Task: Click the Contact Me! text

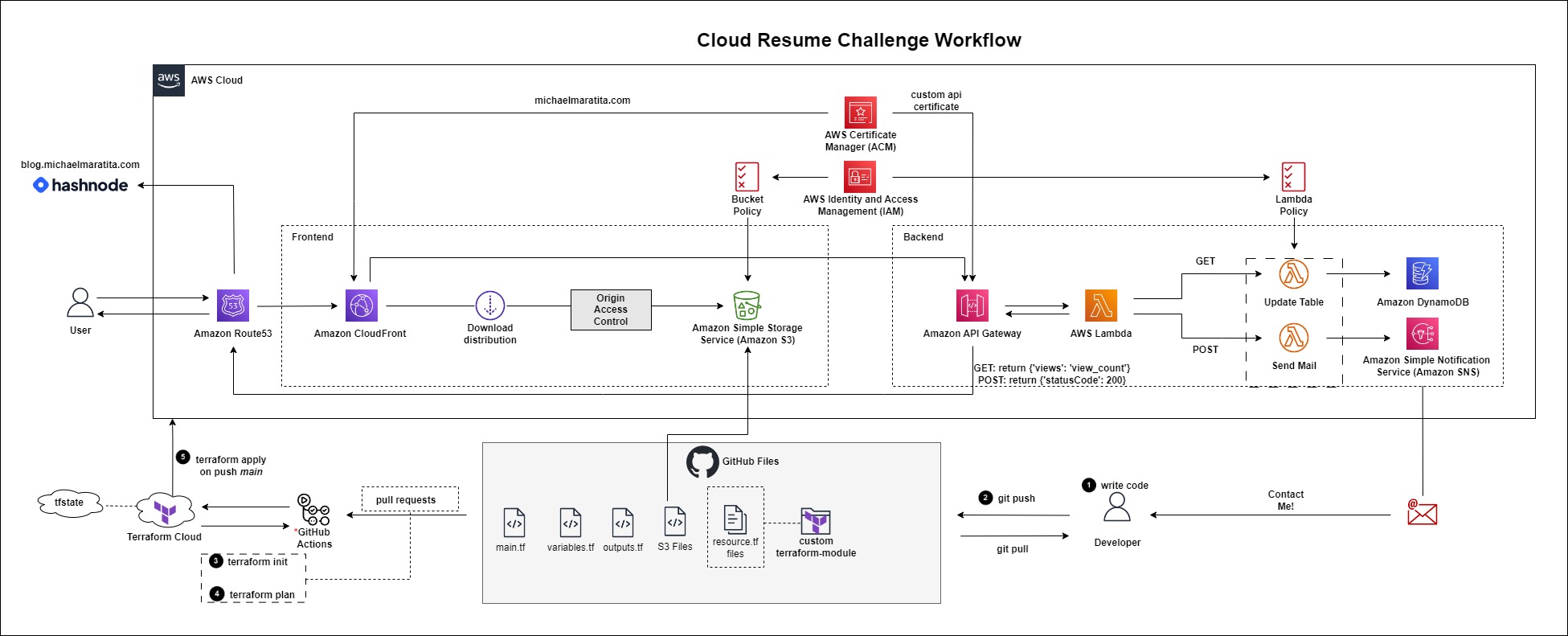Action: coord(1286,500)
